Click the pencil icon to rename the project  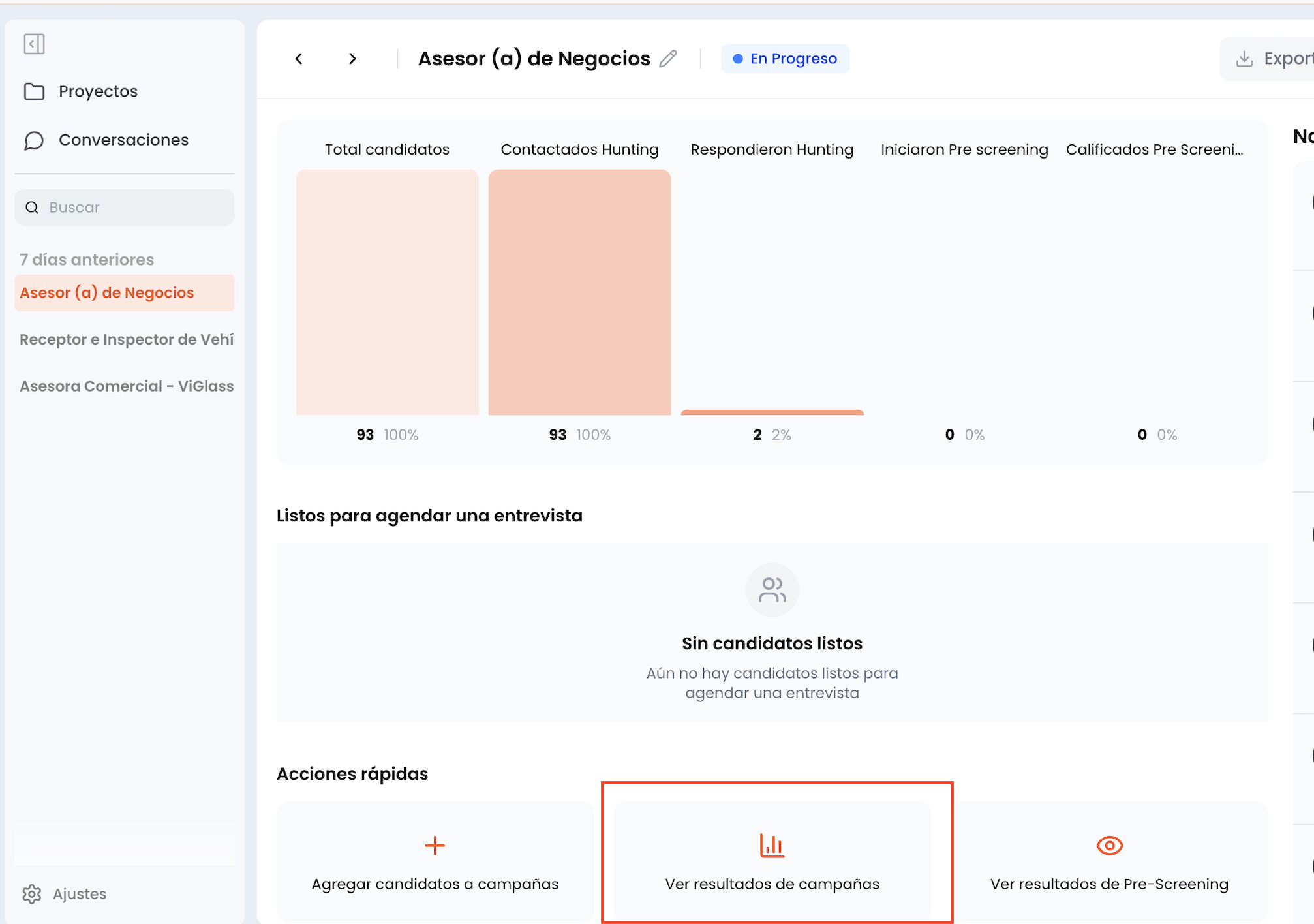coord(668,59)
